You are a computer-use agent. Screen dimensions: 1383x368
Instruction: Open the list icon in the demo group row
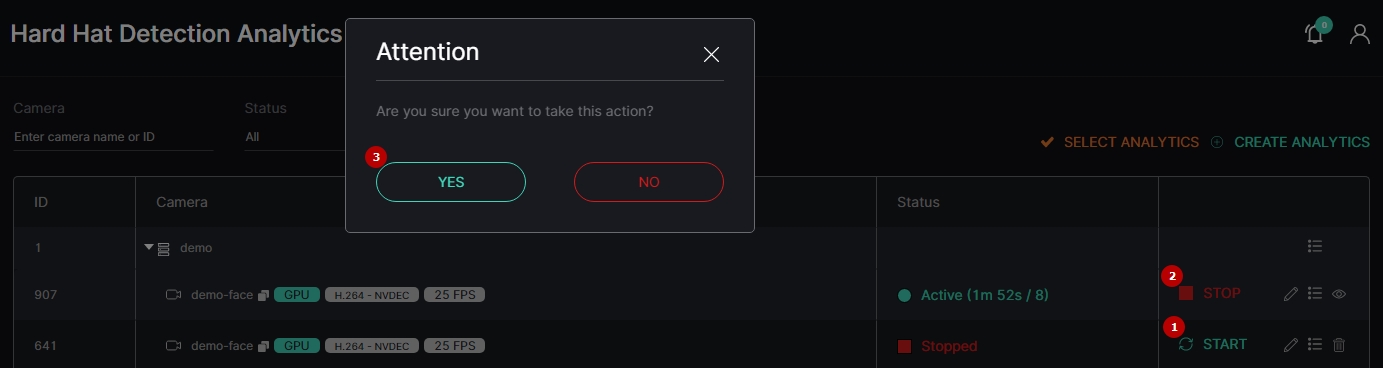click(1315, 246)
